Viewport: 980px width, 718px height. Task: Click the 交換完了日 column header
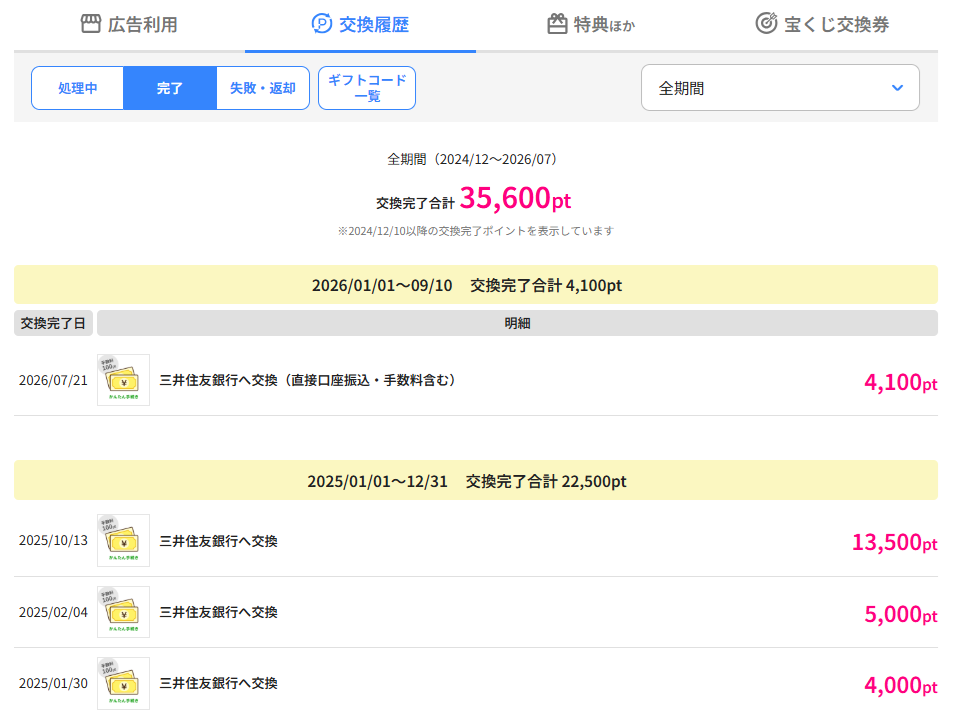coord(53,323)
